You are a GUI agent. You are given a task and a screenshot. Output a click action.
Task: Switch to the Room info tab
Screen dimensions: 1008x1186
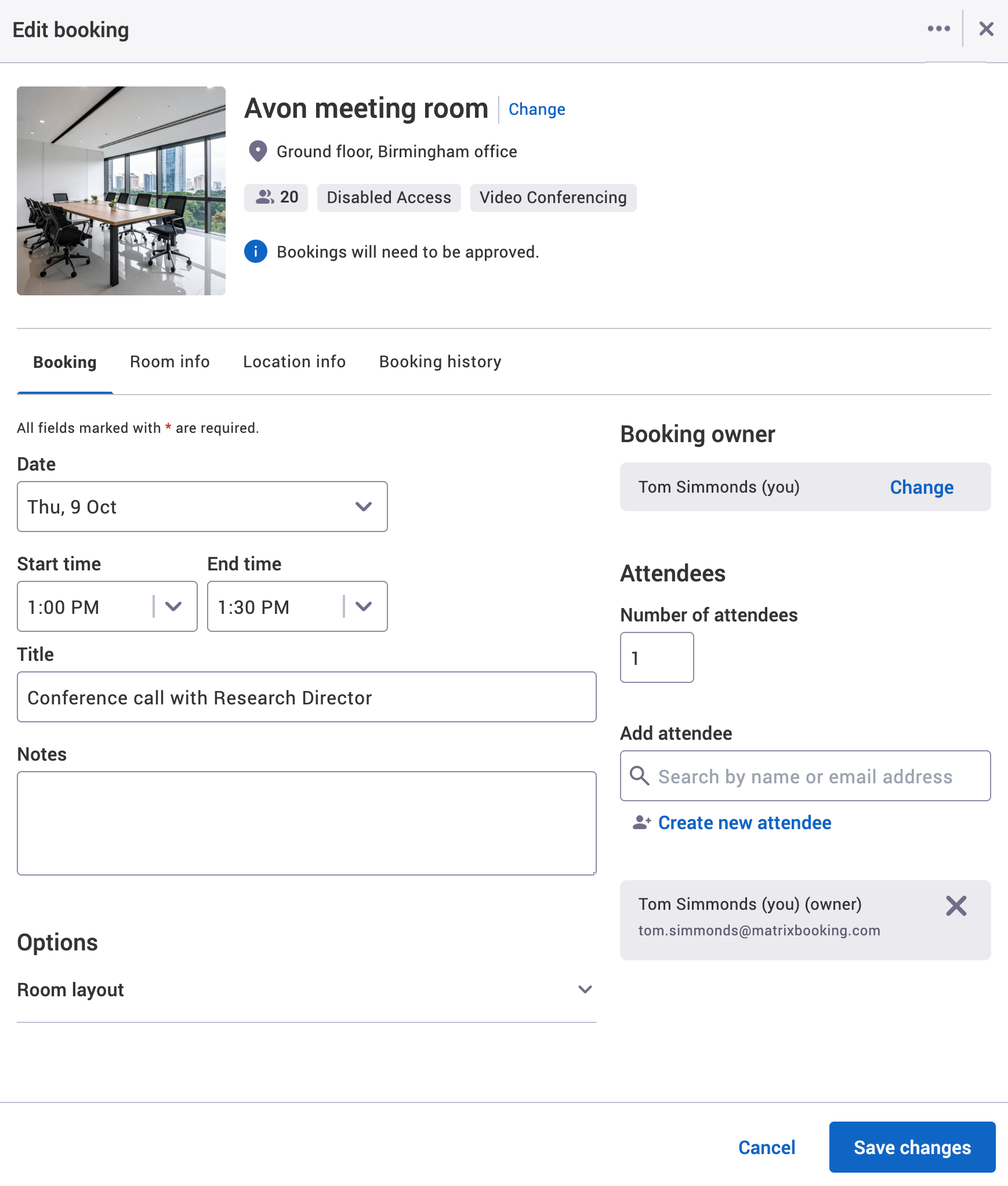(x=169, y=361)
